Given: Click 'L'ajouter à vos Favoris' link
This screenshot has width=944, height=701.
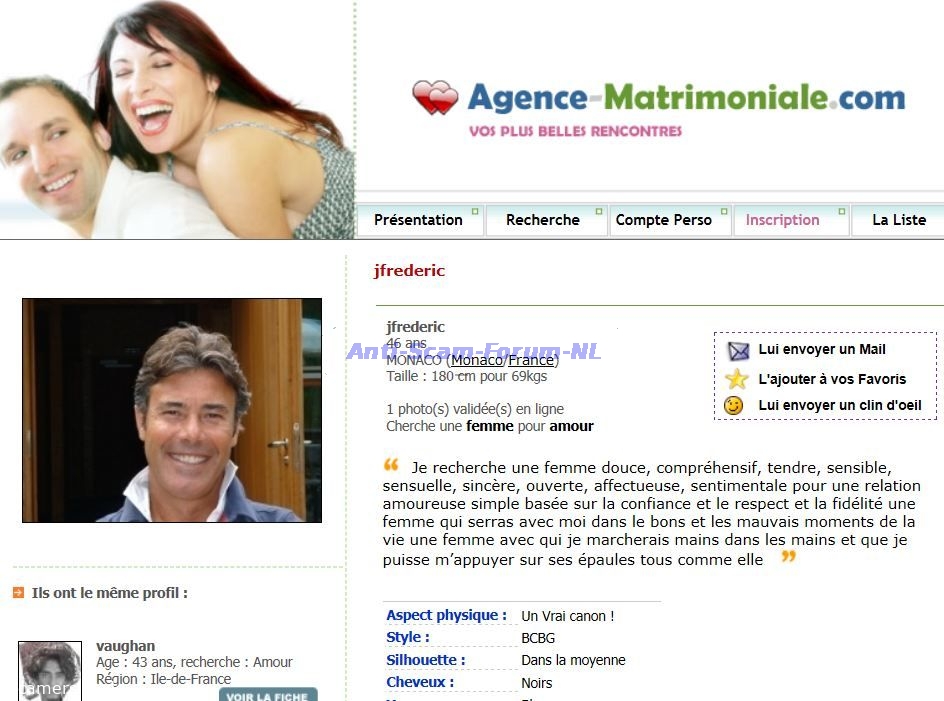Looking at the screenshot, I should coord(832,379).
